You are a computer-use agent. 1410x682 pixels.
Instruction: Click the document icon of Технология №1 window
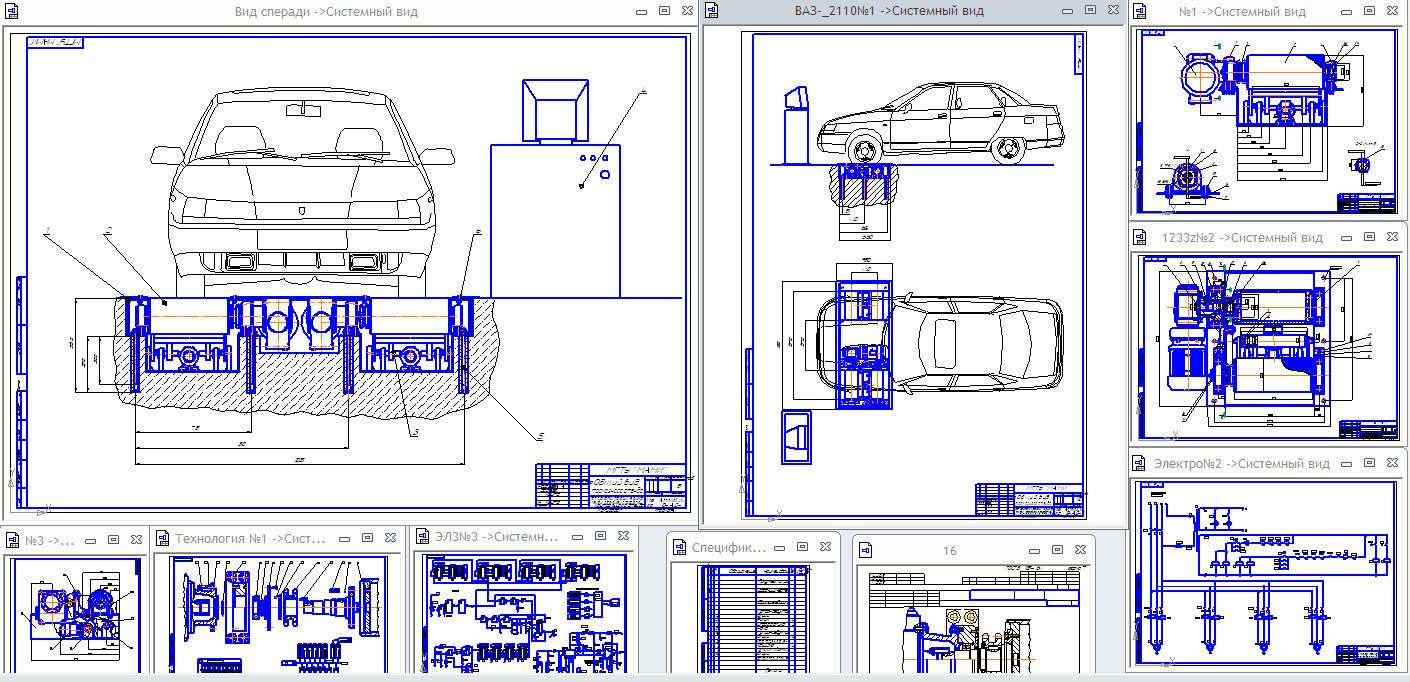161,538
